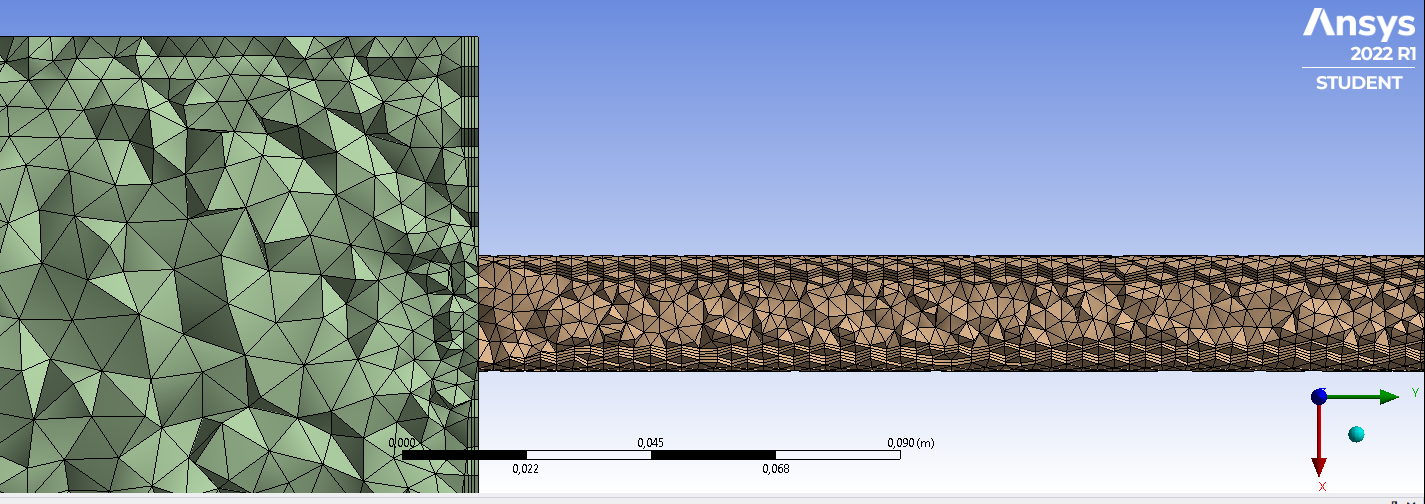
Task: Click the 0,000 scale ruler label
Action: click(402, 442)
